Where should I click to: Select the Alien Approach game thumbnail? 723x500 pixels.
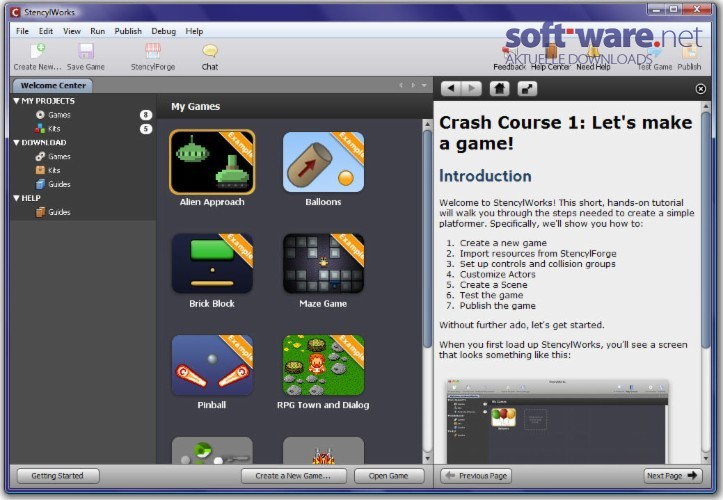pyautogui.click(x=212, y=162)
